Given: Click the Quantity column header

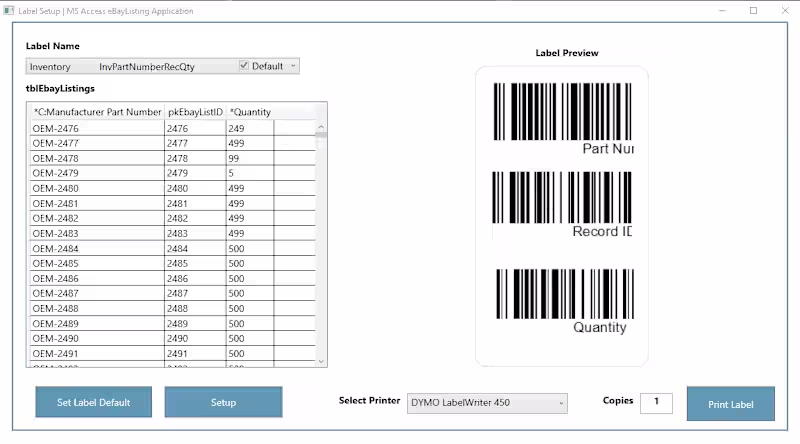Looking at the screenshot, I should click(x=250, y=112).
